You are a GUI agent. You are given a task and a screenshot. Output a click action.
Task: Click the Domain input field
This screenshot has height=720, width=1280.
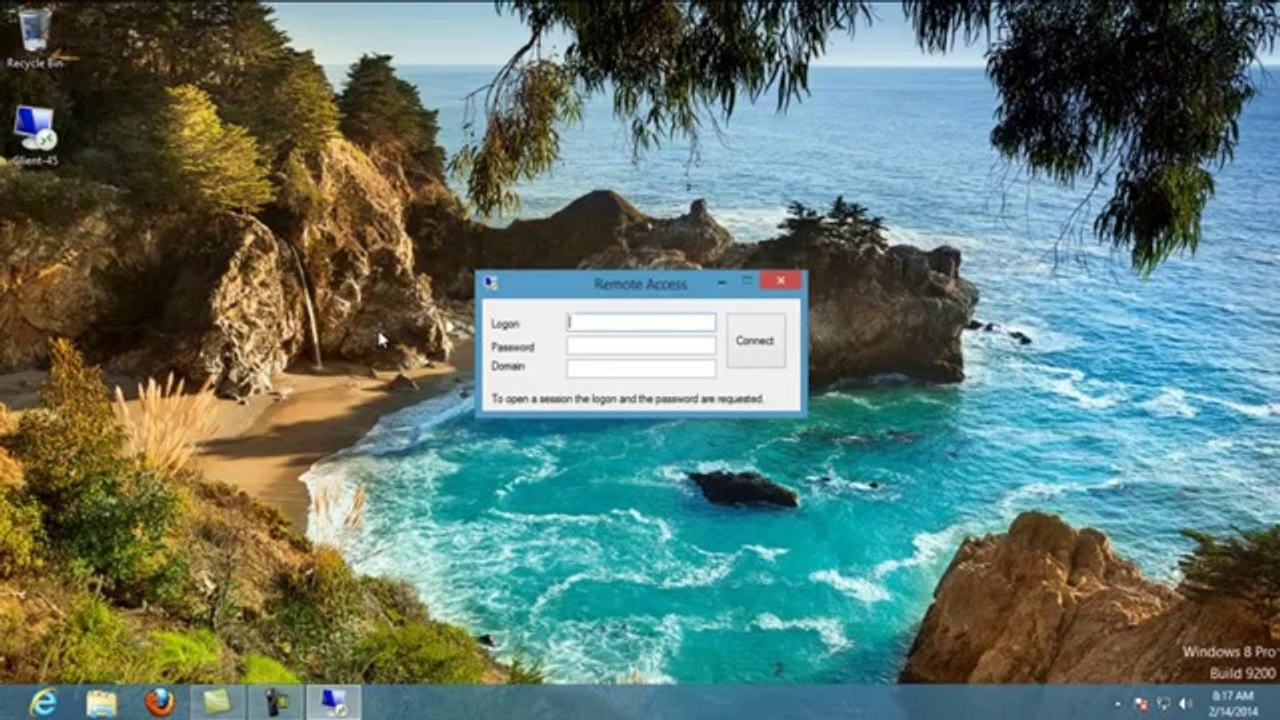coord(641,368)
